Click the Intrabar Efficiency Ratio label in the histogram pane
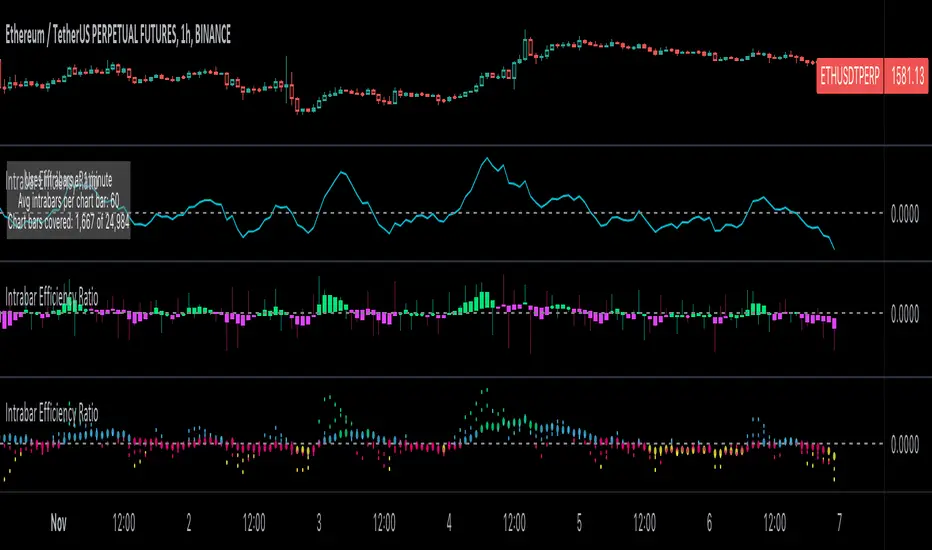The width and height of the screenshot is (932, 550). click(52, 297)
